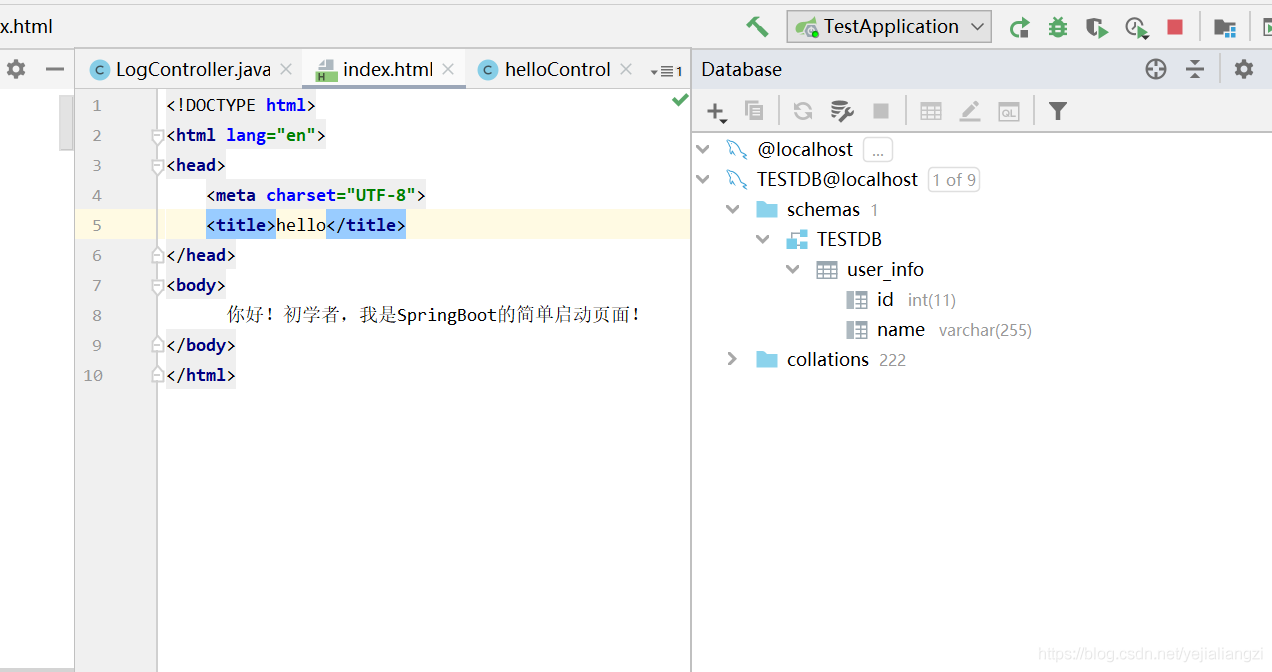Collapse the TESTDB schema node
This screenshot has width=1272, height=672.
(763, 239)
